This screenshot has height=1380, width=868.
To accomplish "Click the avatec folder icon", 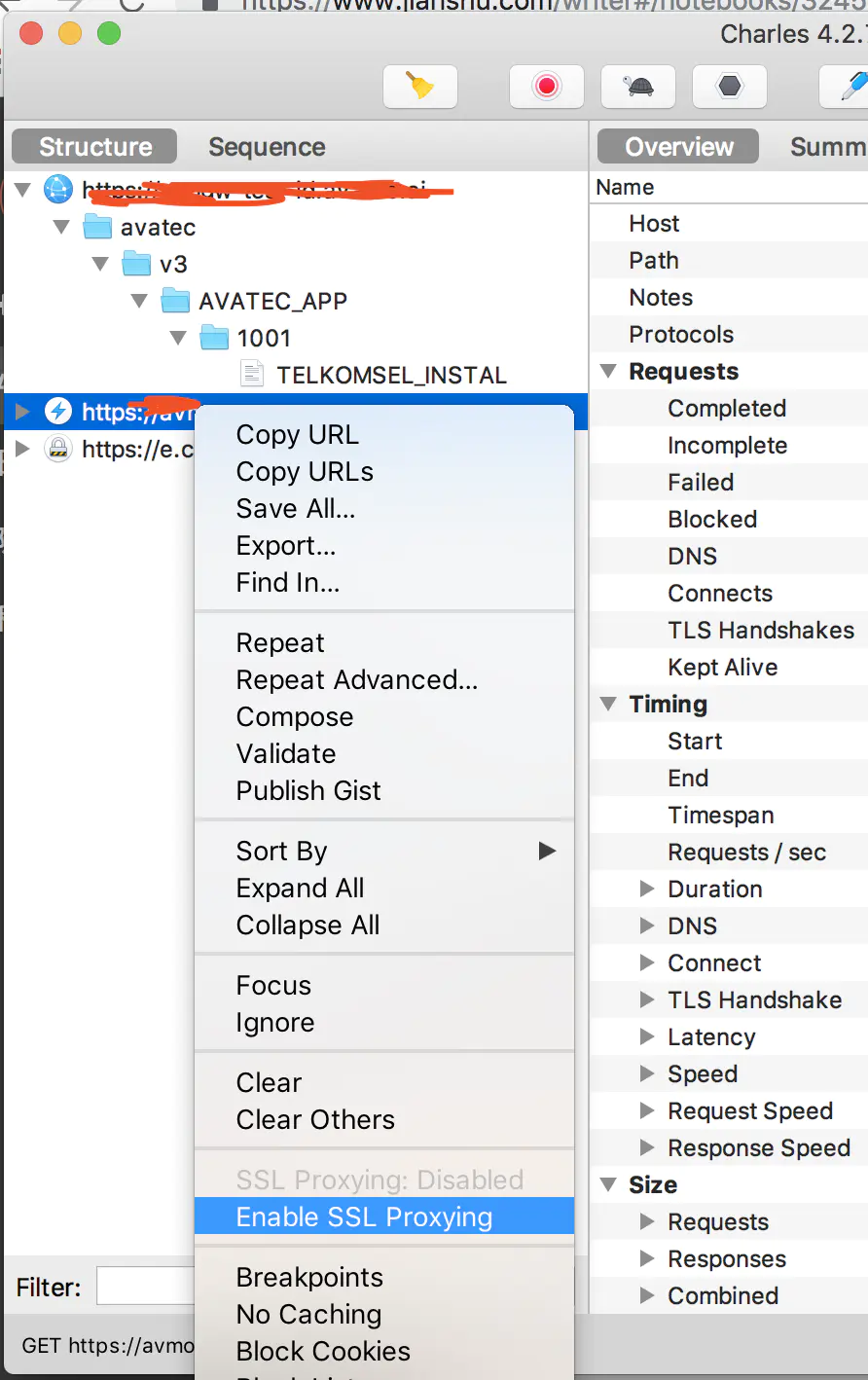I will click(x=97, y=227).
